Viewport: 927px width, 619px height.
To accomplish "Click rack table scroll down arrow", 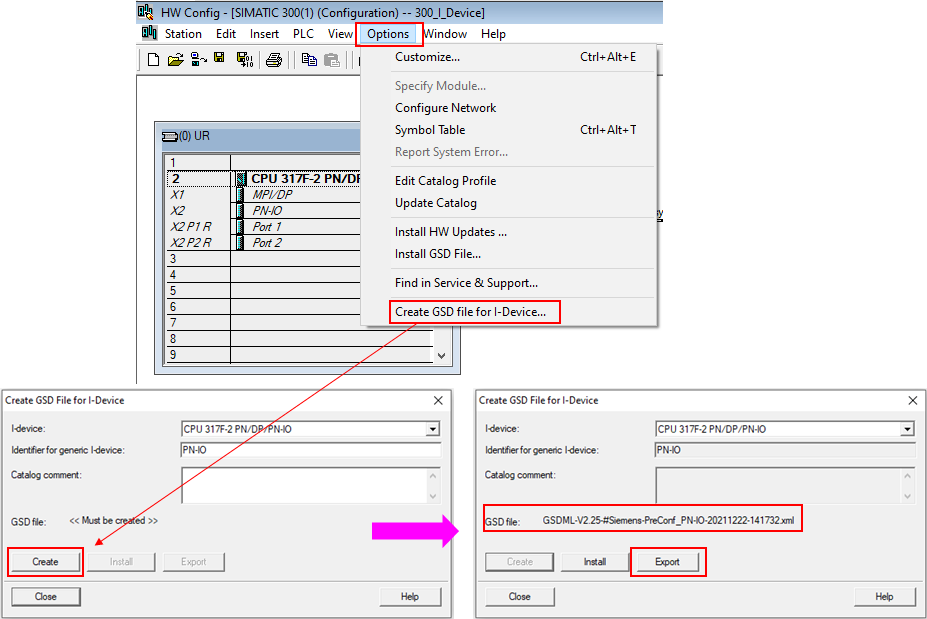I will point(441,356).
